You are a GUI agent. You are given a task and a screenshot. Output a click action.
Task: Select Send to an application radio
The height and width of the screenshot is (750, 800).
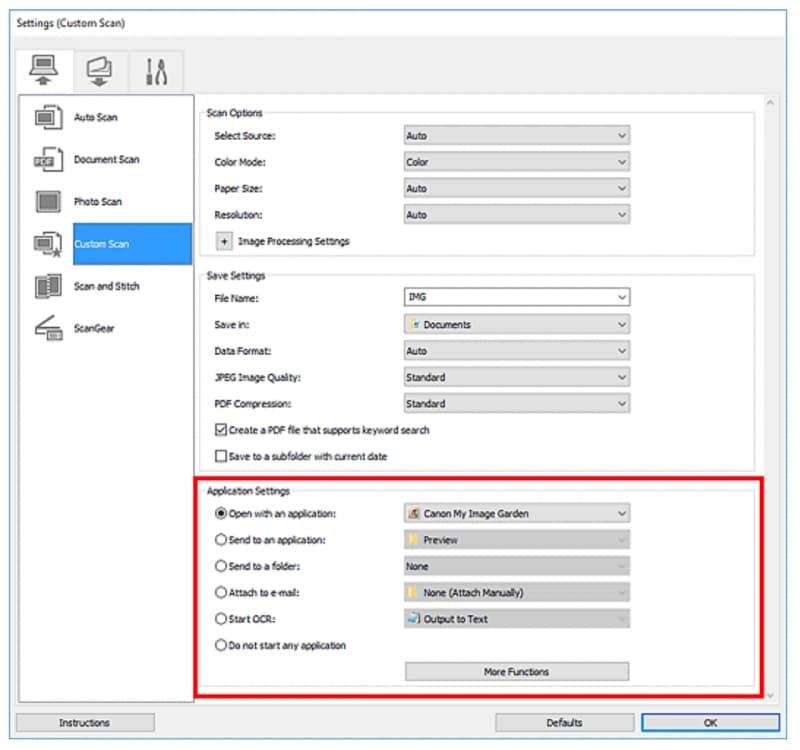(x=220, y=540)
